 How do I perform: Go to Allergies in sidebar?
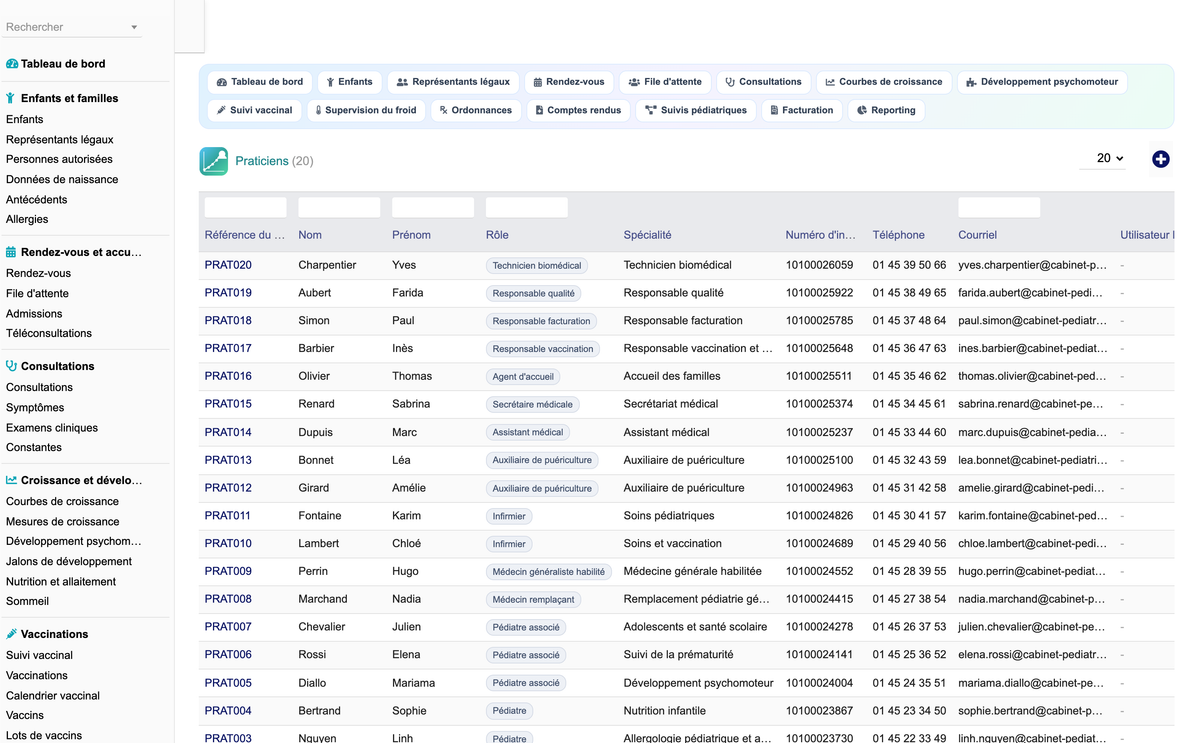coord(27,220)
